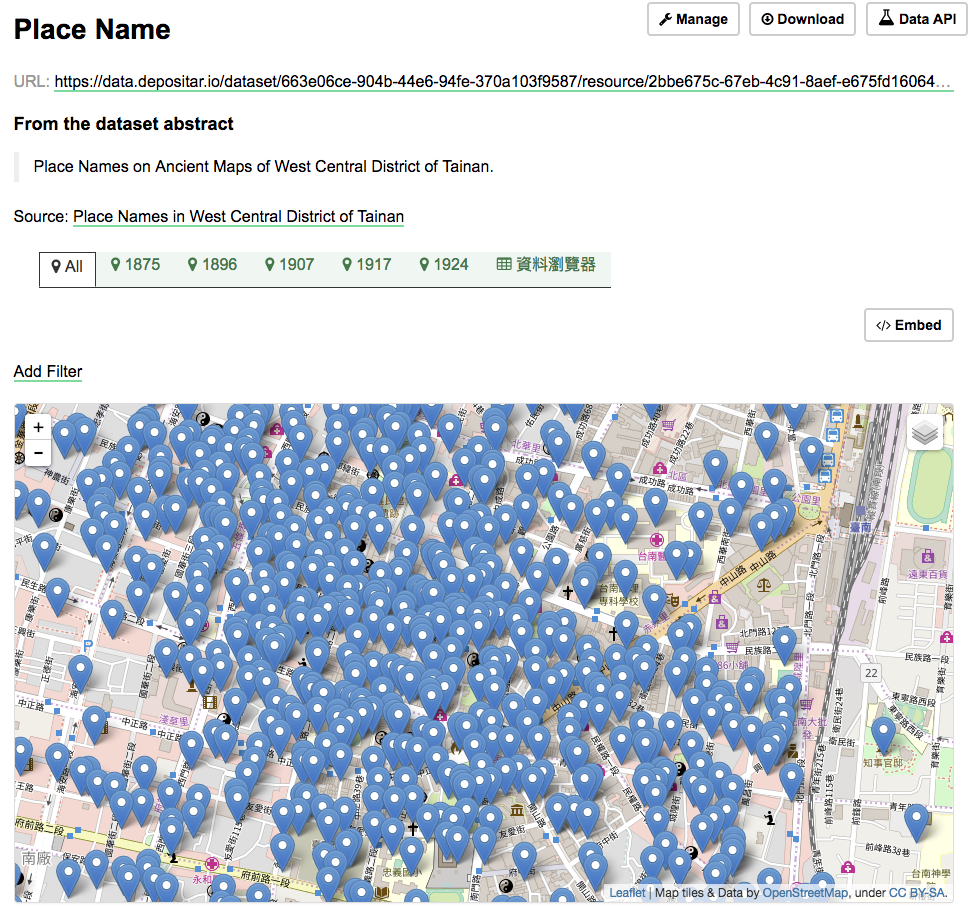
Task: Switch to the 1917 map tab
Action: coord(367,265)
